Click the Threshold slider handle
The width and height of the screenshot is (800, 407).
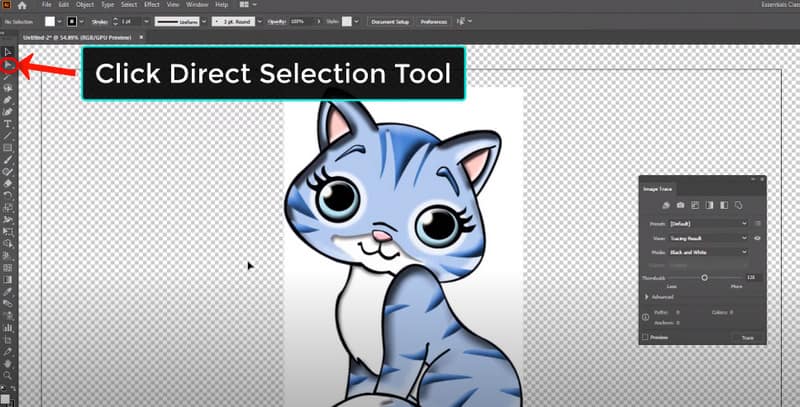[x=704, y=277]
